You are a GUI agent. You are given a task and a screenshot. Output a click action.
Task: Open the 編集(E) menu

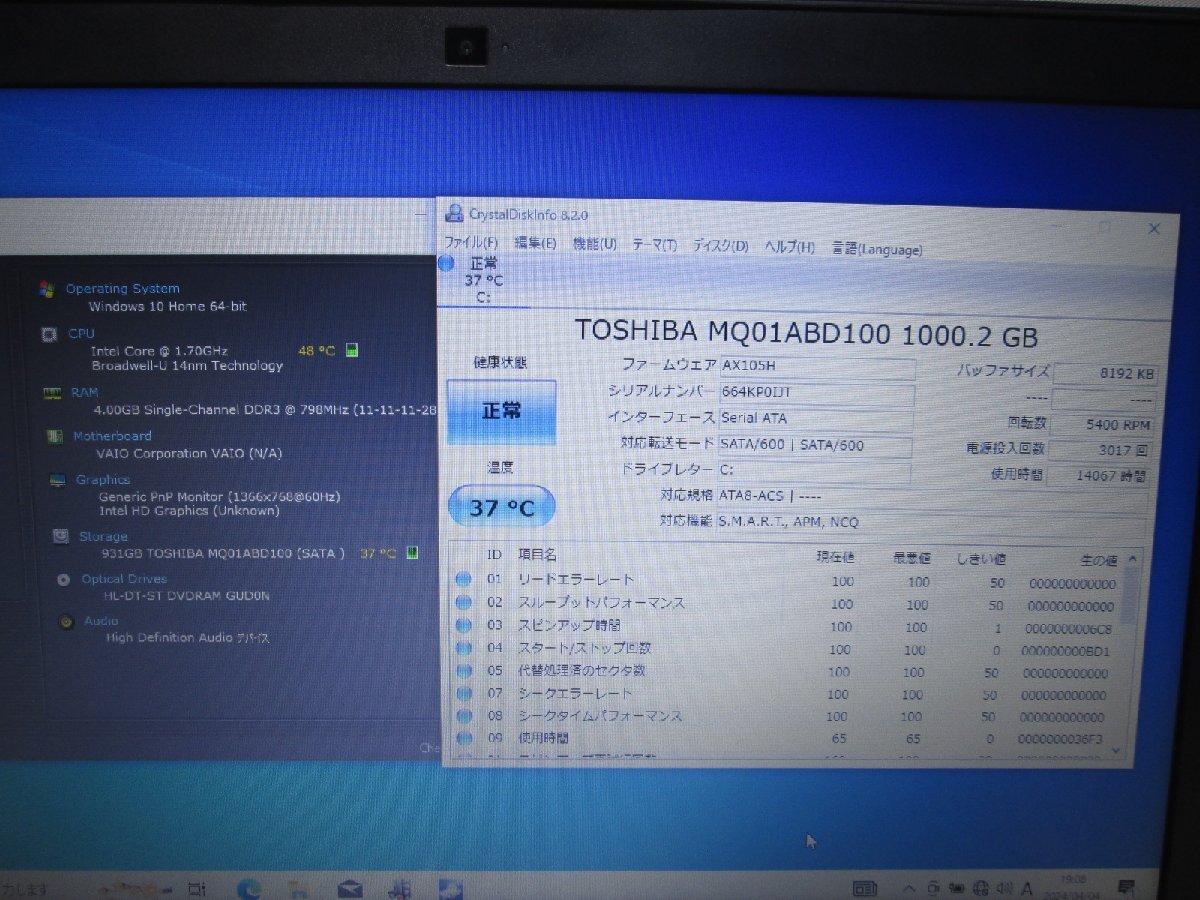click(x=535, y=244)
